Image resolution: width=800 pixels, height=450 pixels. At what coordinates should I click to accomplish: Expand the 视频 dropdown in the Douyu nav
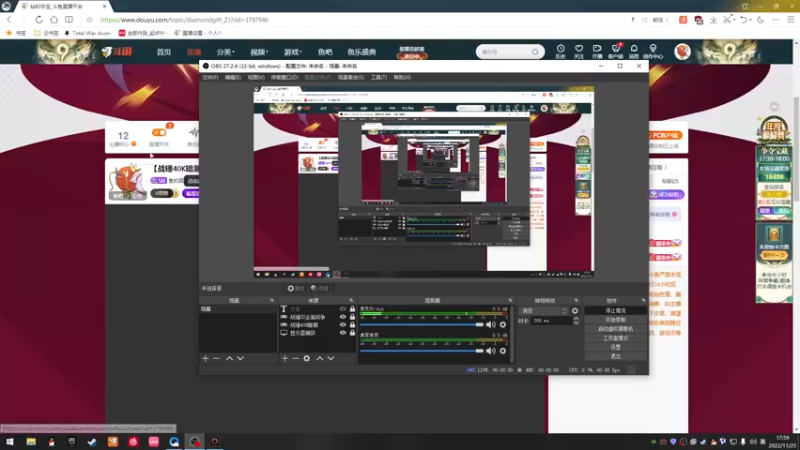pos(259,52)
